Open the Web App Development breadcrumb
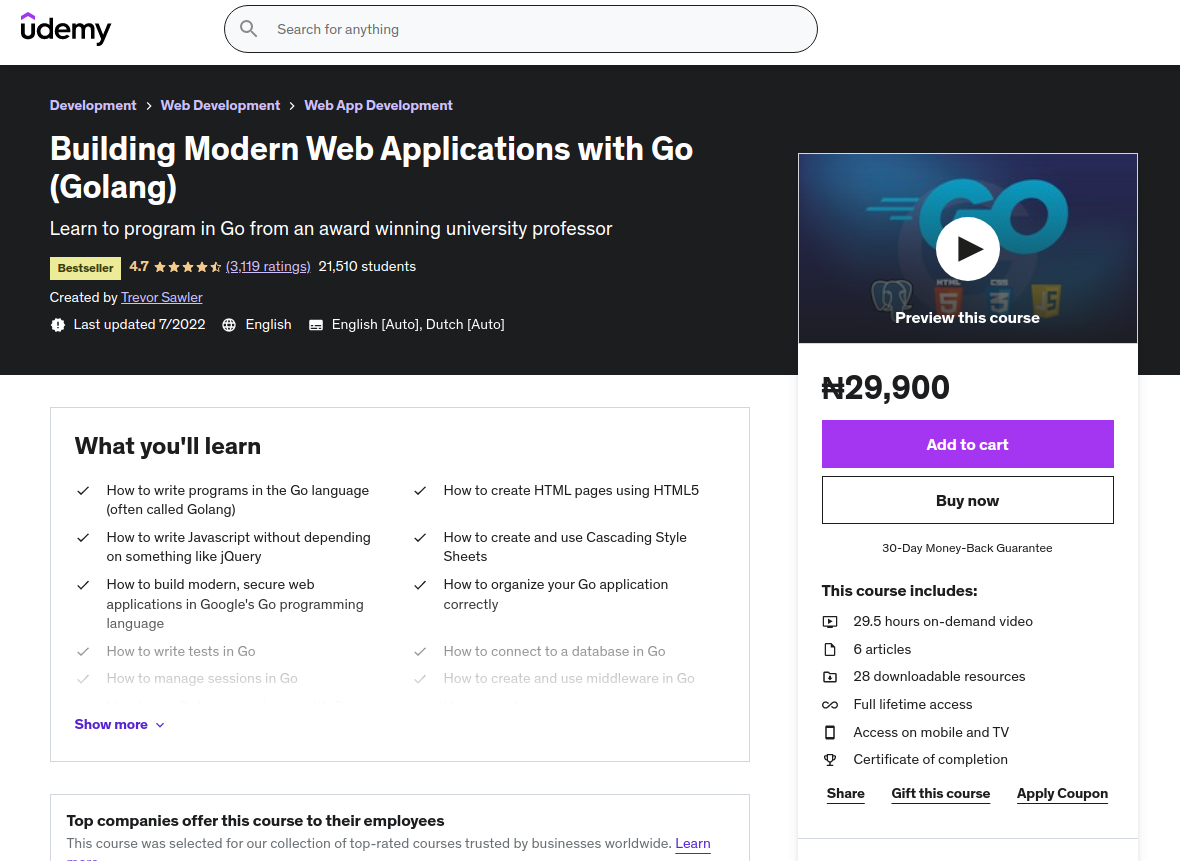The height and width of the screenshot is (861, 1180). [379, 105]
